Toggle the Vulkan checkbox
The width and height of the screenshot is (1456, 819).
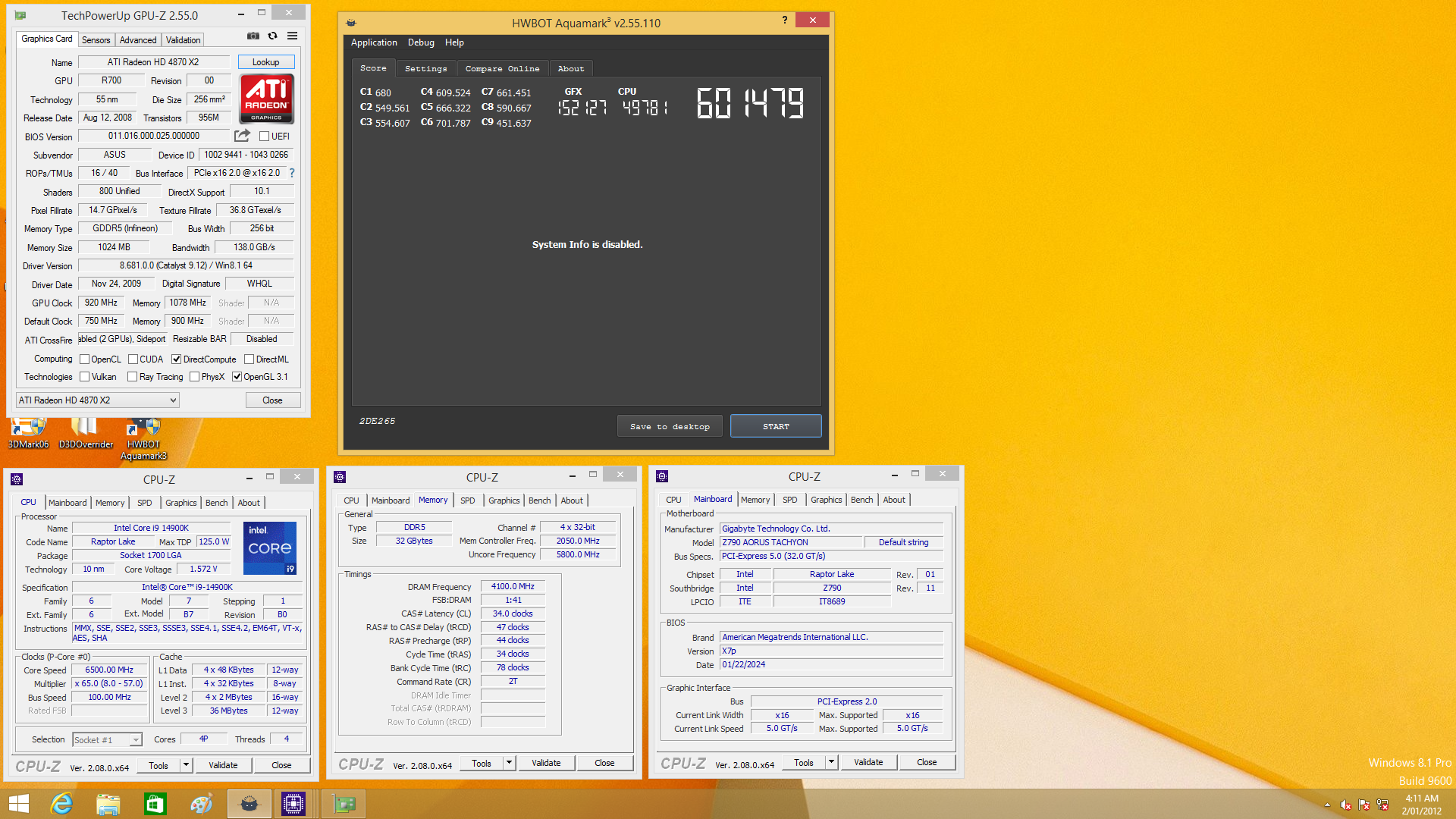click(85, 377)
